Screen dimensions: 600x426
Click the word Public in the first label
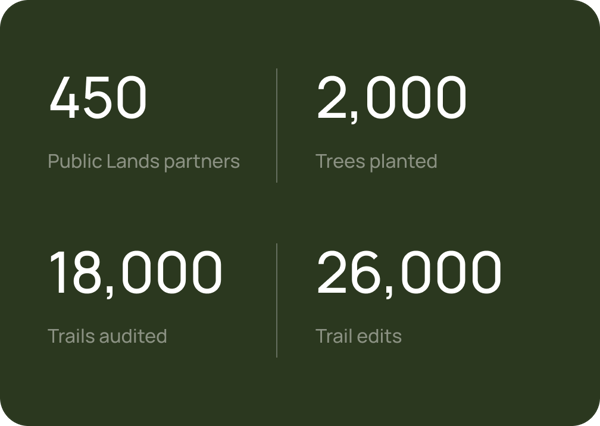pos(75,162)
